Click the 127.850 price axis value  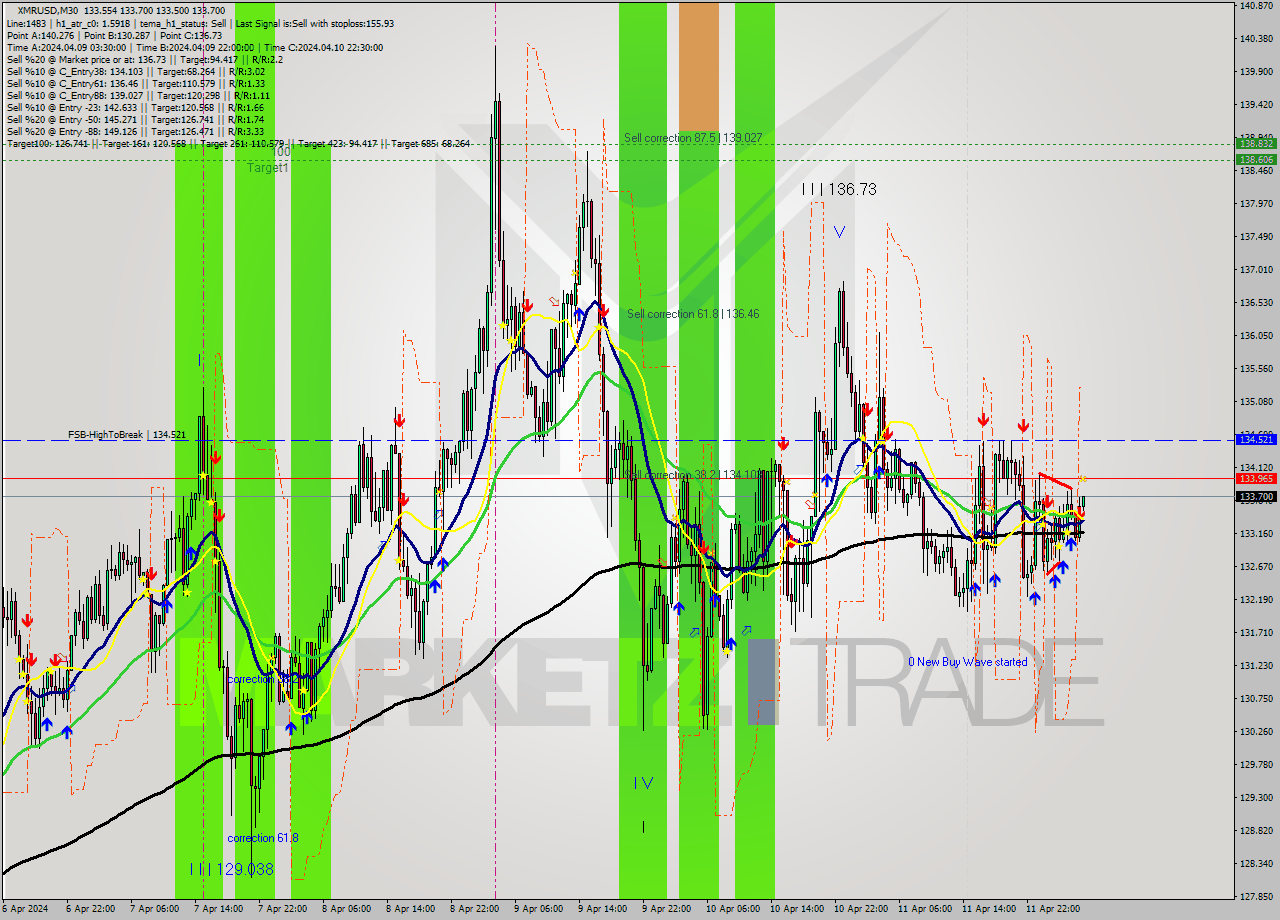click(1255, 896)
